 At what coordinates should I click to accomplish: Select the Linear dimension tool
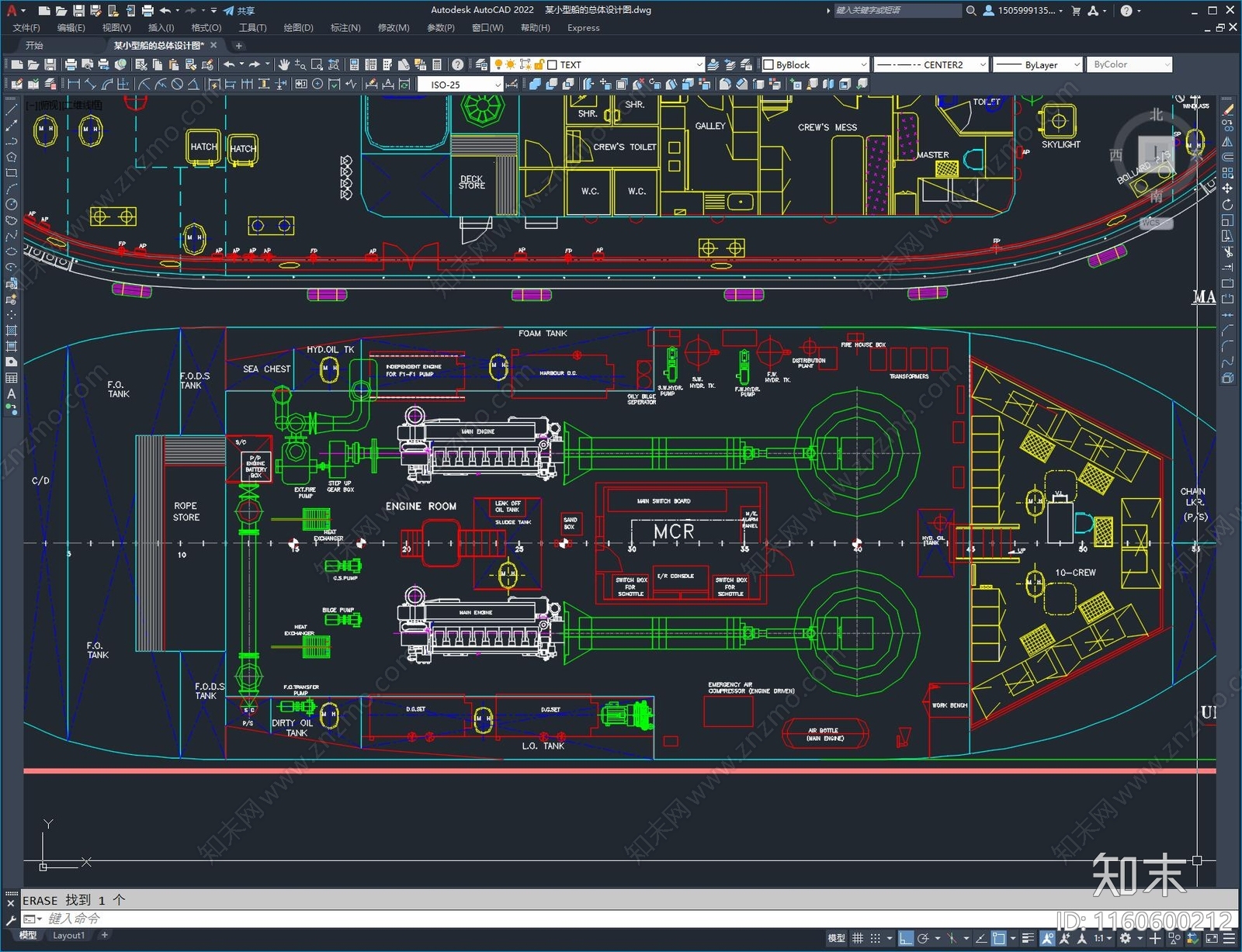(x=74, y=84)
